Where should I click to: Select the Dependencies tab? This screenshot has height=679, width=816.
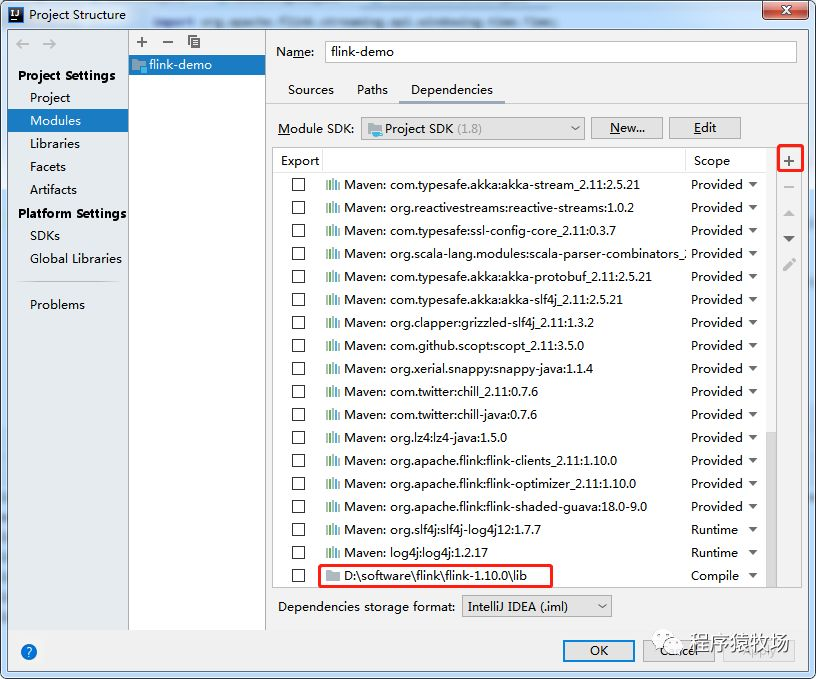452,89
